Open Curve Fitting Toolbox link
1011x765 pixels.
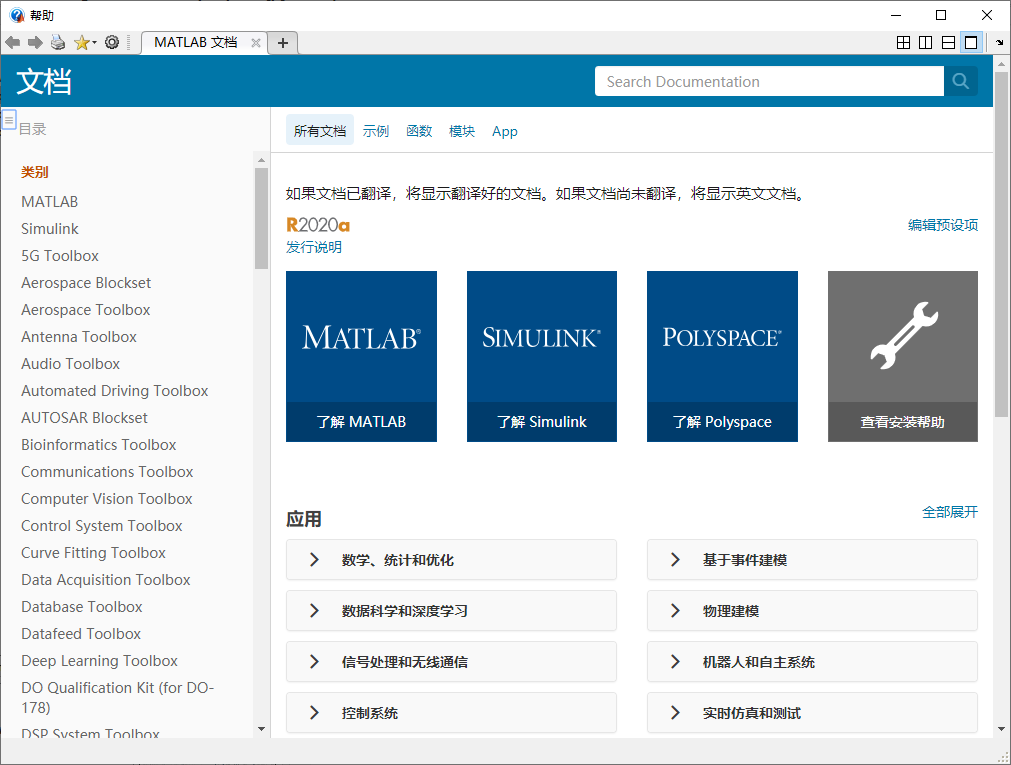point(93,553)
